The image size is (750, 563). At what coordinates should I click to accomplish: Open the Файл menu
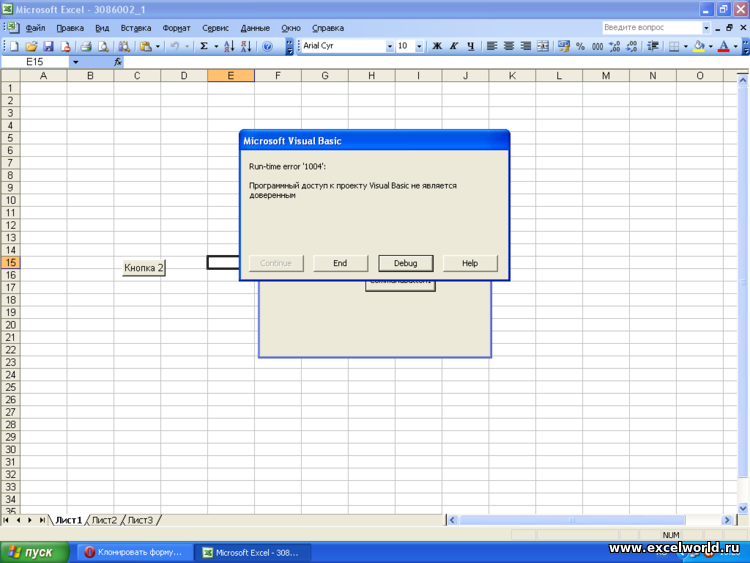[x=35, y=28]
